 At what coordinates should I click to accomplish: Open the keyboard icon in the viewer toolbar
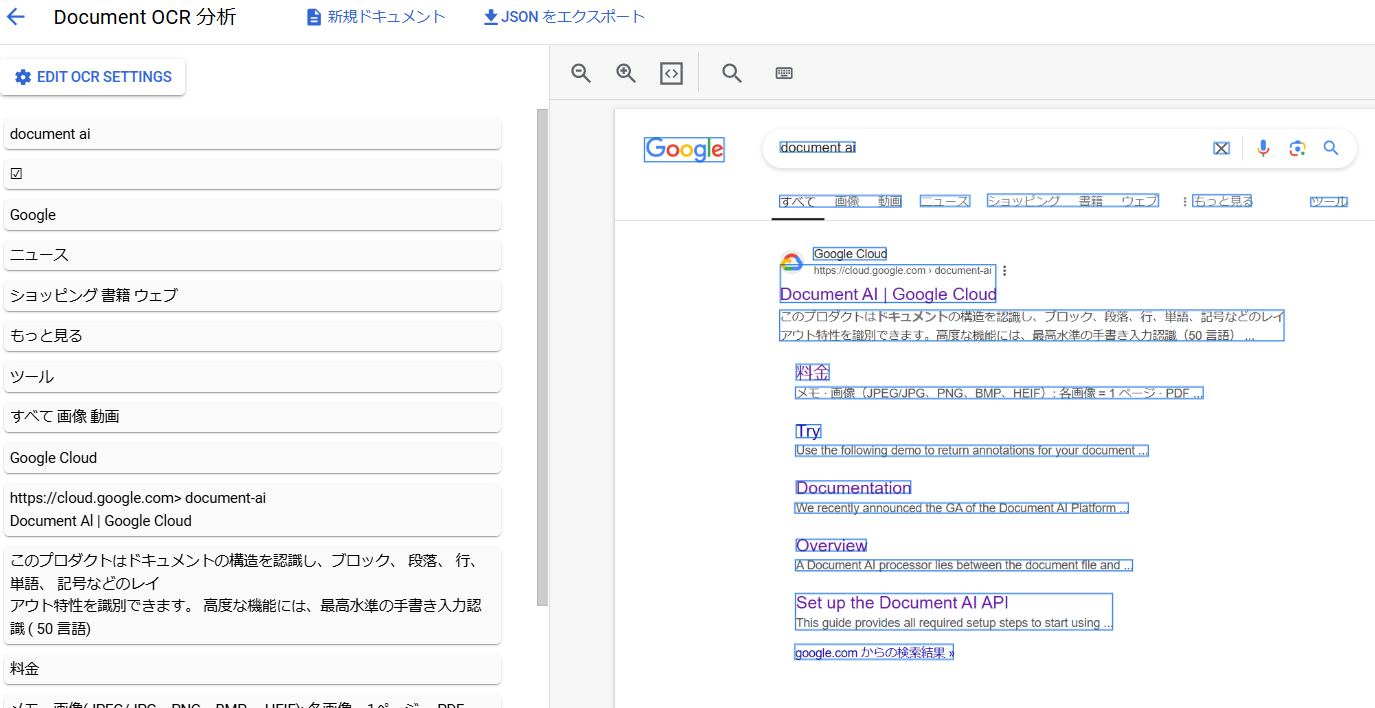coord(784,72)
